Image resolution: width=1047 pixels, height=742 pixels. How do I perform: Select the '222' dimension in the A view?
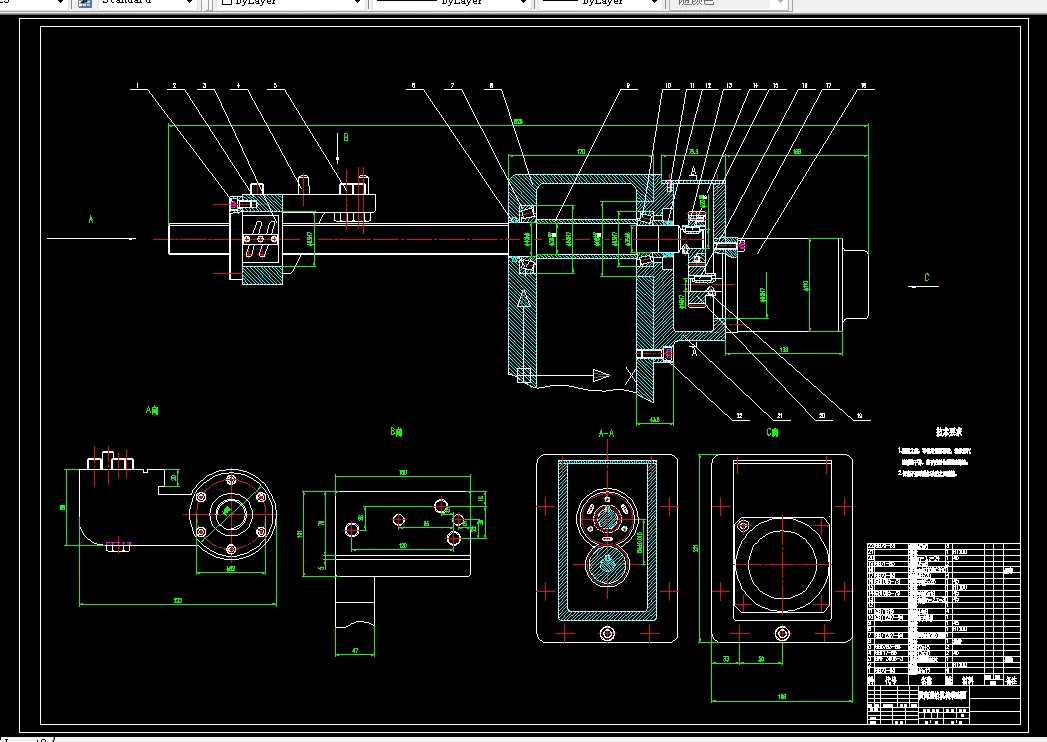[178, 600]
